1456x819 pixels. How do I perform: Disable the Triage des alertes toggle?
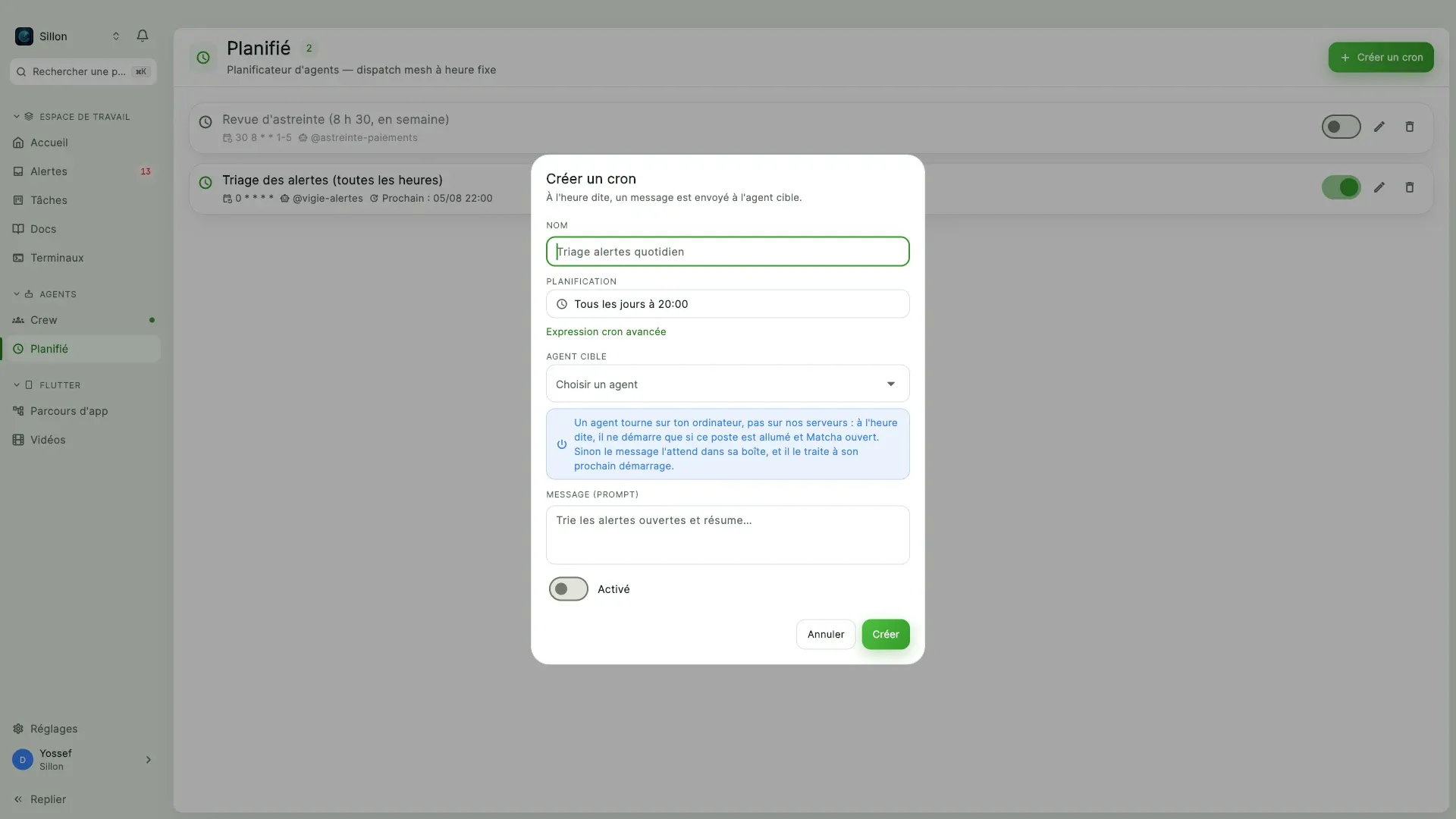tap(1341, 187)
